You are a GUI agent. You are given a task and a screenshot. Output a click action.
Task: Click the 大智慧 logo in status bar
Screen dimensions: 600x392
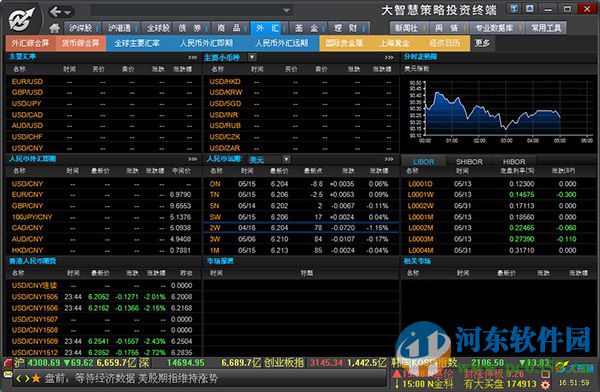click(574, 368)
